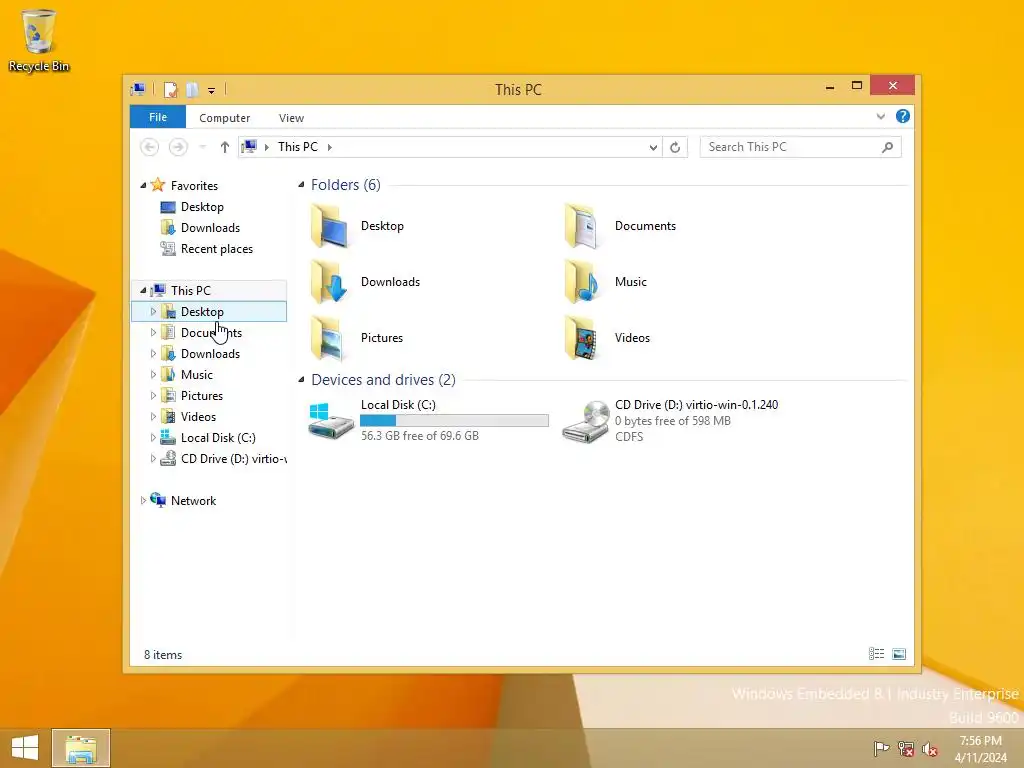Open the network status tray icon
Image resolution: width=1024 pixels, height=768 pixels.
click(x=906, y=748)
